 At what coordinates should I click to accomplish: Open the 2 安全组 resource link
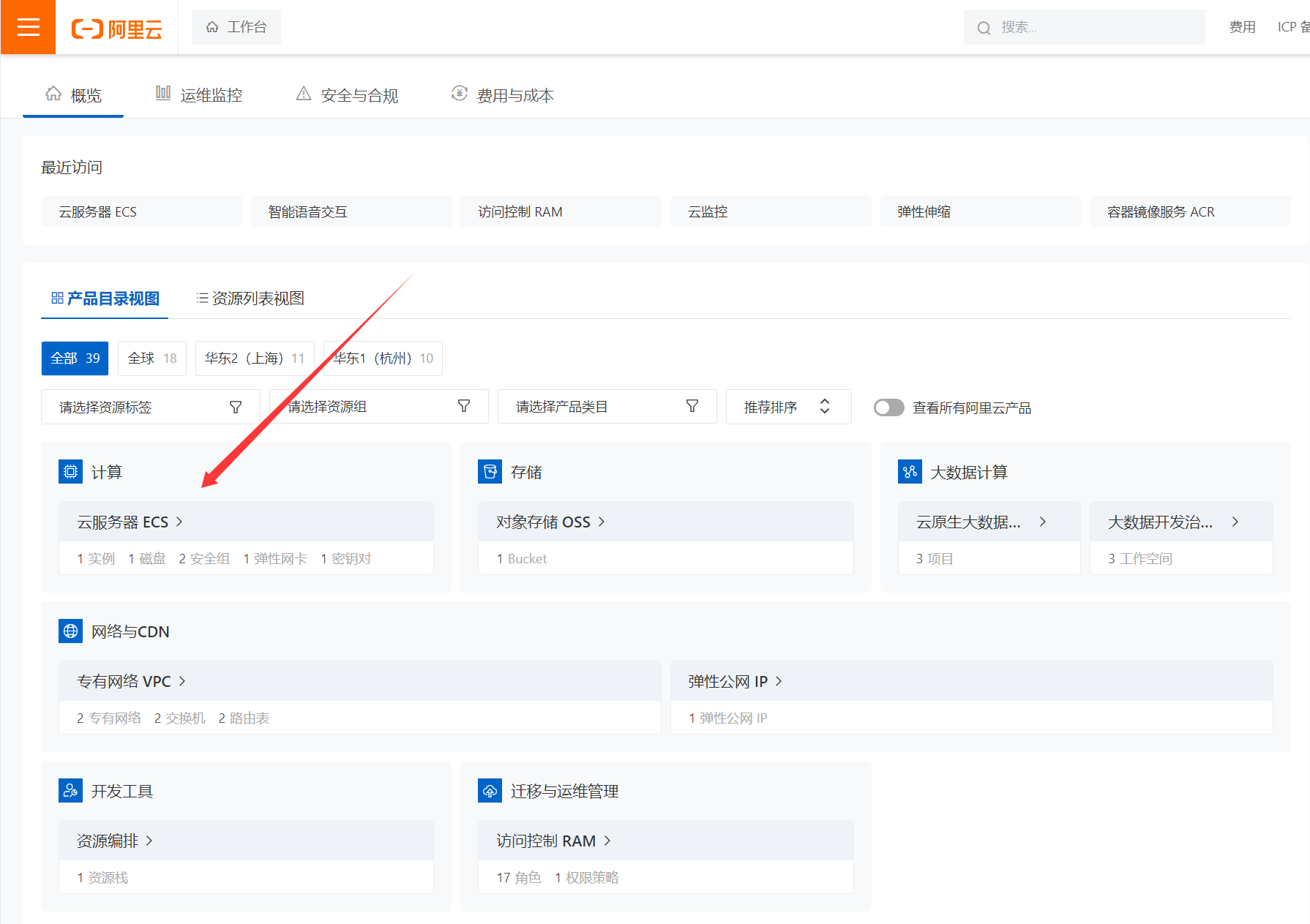(x=204, y=559)
